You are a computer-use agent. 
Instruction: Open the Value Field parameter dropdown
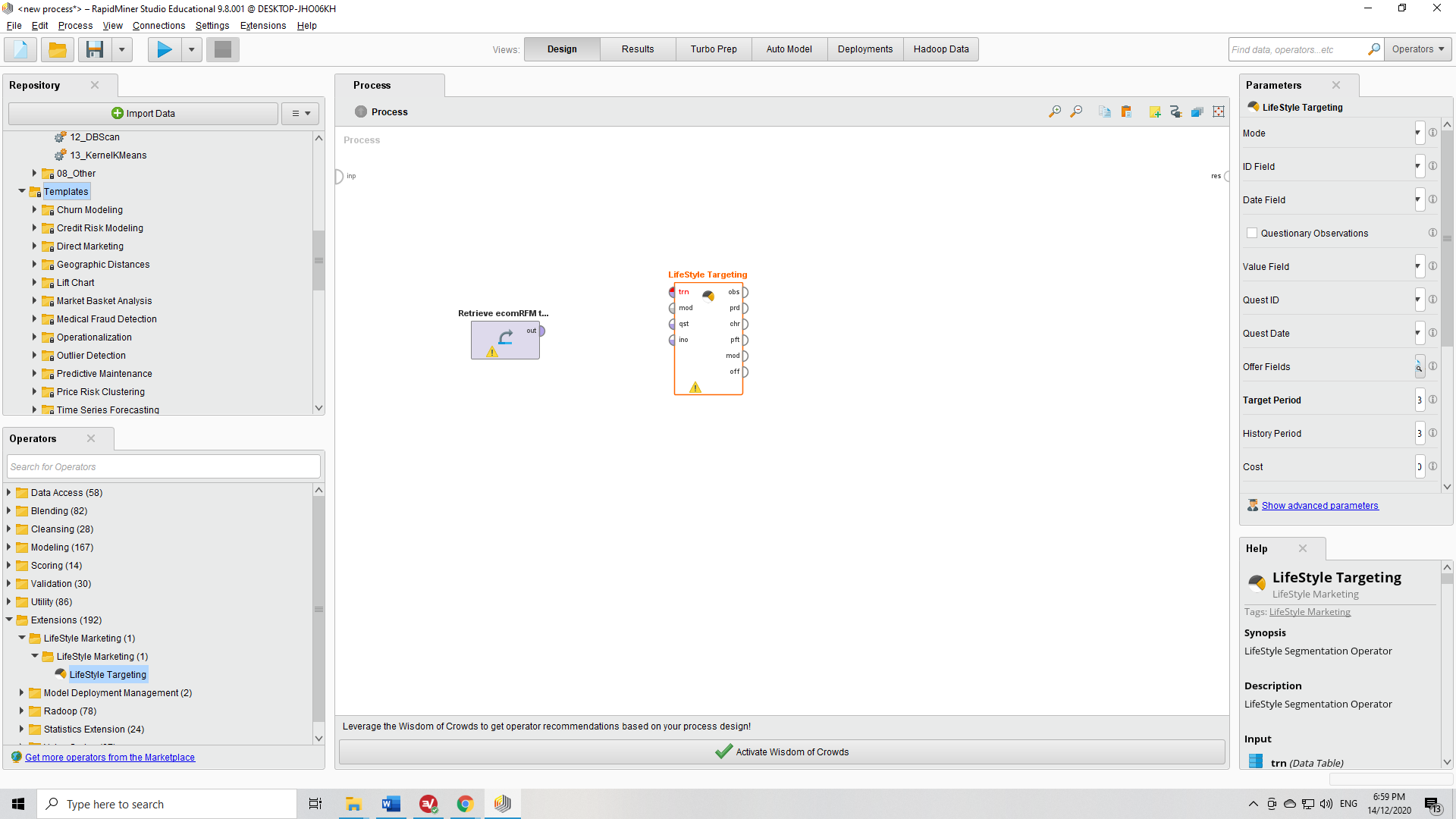coord(1419,267)
